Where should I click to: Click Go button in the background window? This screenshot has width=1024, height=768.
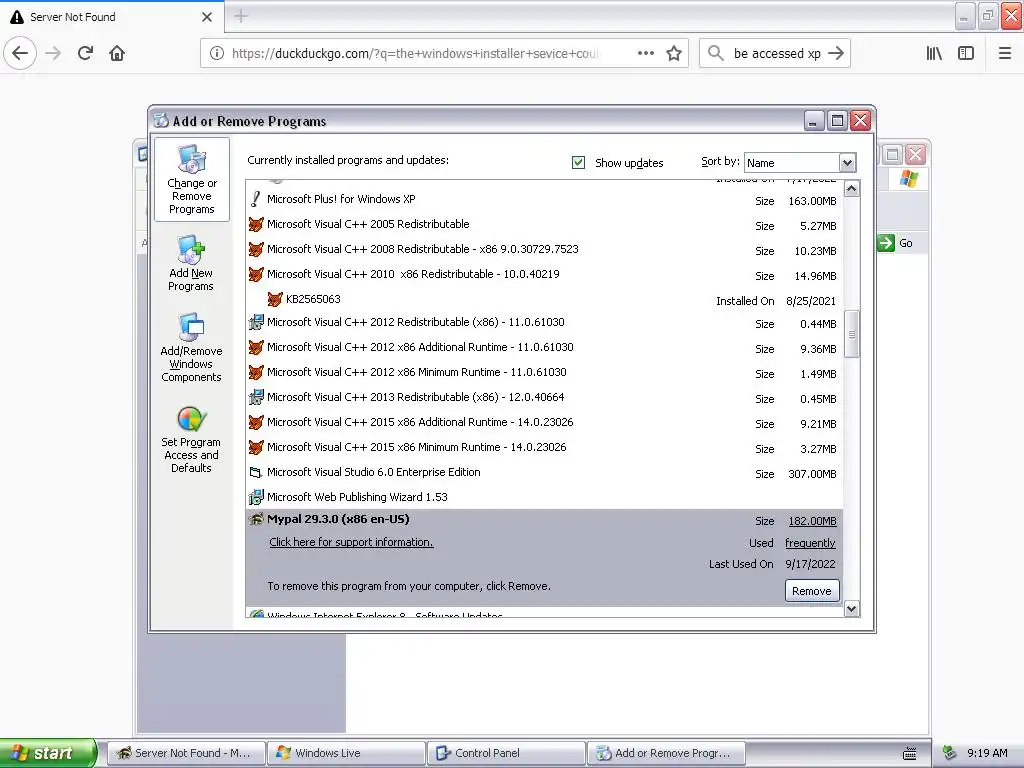tap(896, 243)
